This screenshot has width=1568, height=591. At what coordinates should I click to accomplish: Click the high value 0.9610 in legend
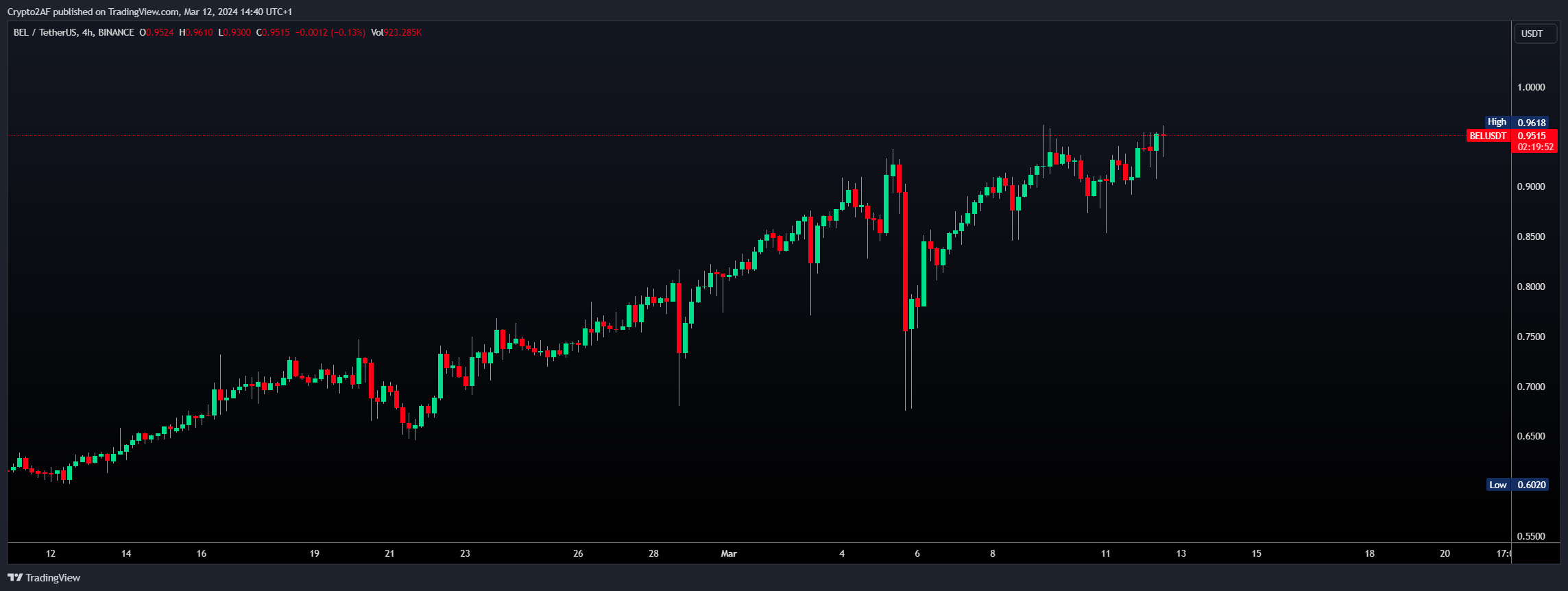199,32
